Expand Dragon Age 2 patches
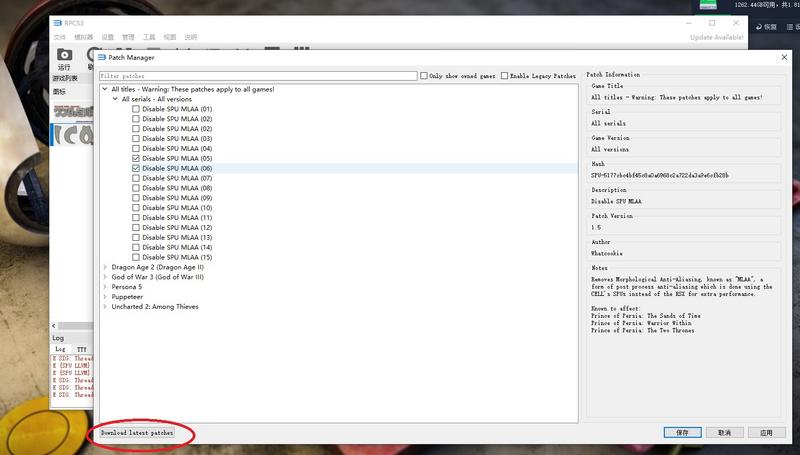The height and width of the screenshot is (455, 800). pyautogui.click(x=105, y=267)
